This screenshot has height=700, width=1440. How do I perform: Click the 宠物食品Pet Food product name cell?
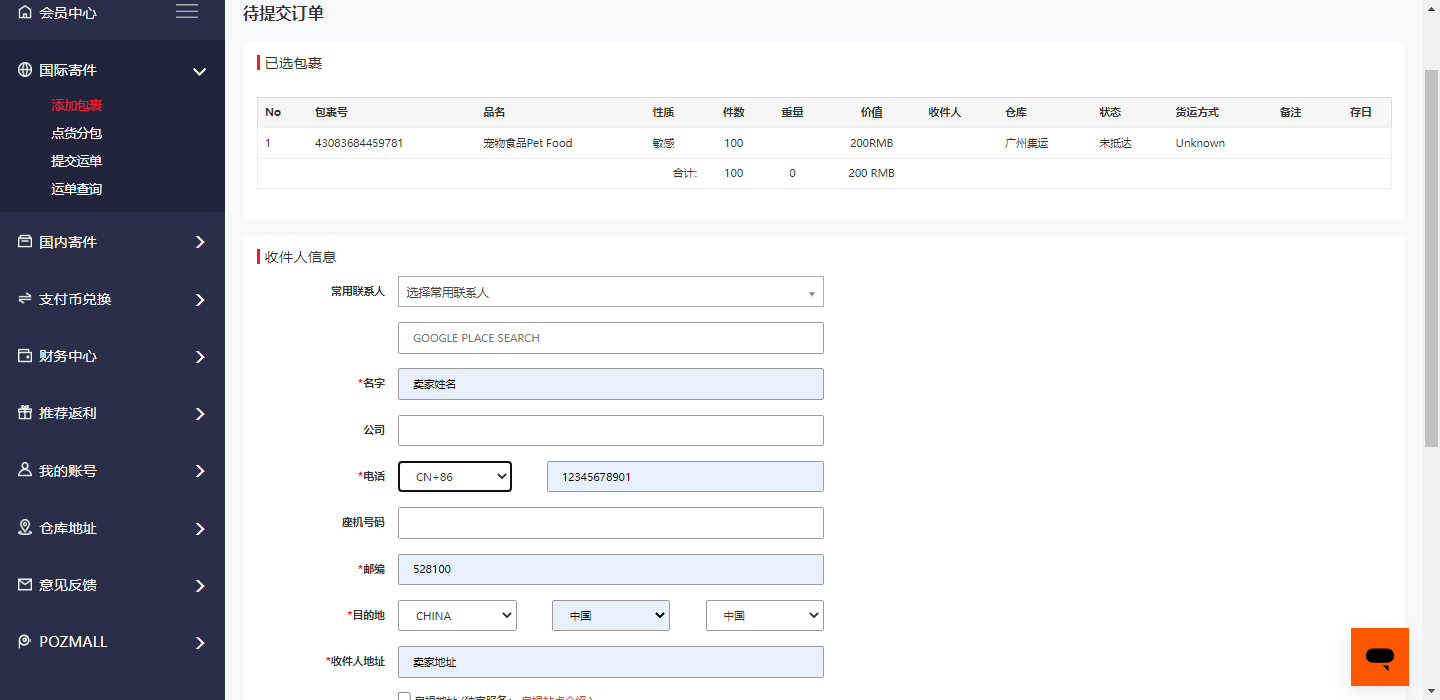pos(528,143)
